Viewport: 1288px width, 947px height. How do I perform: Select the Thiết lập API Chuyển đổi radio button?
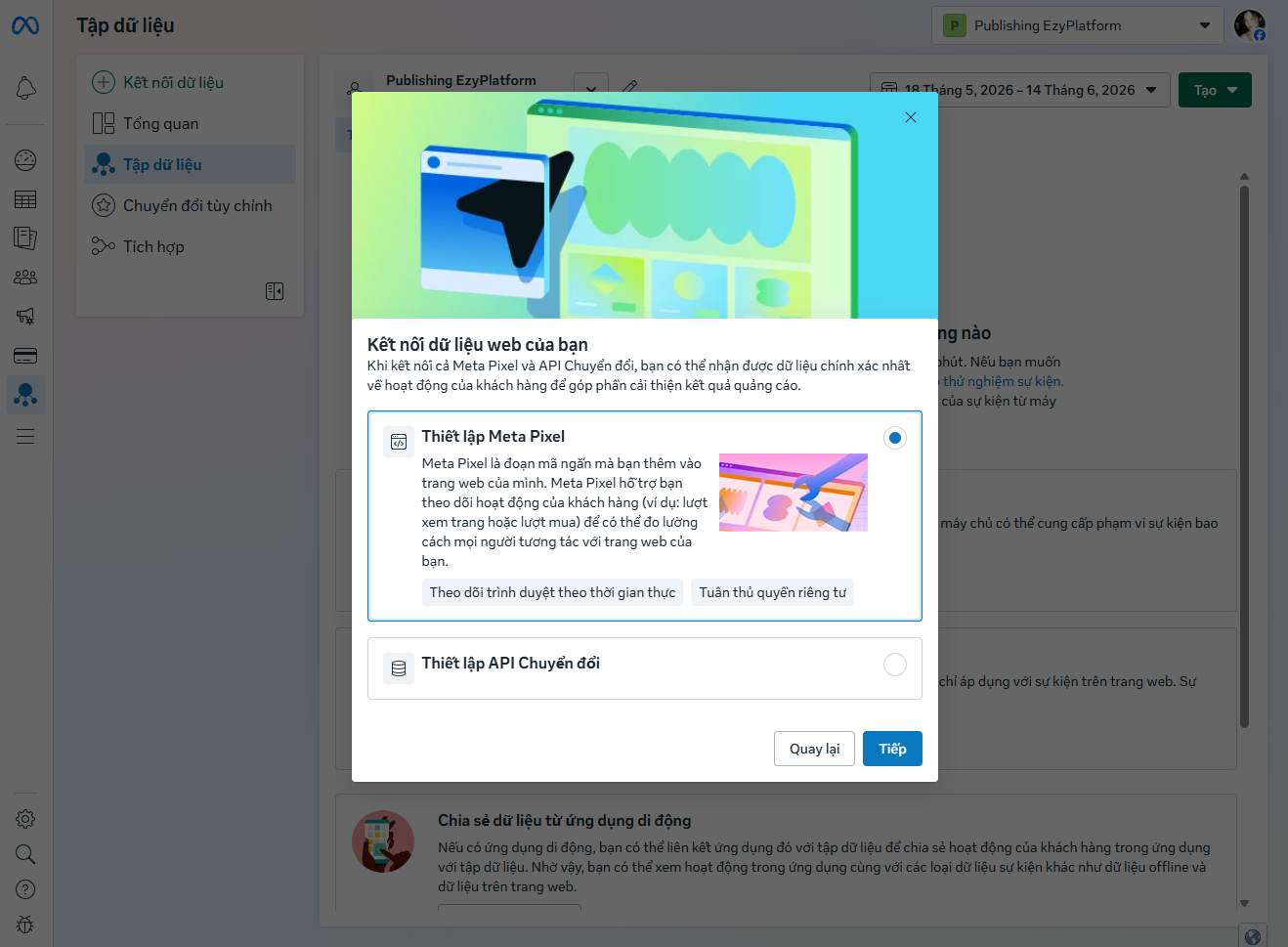(894, 665)
